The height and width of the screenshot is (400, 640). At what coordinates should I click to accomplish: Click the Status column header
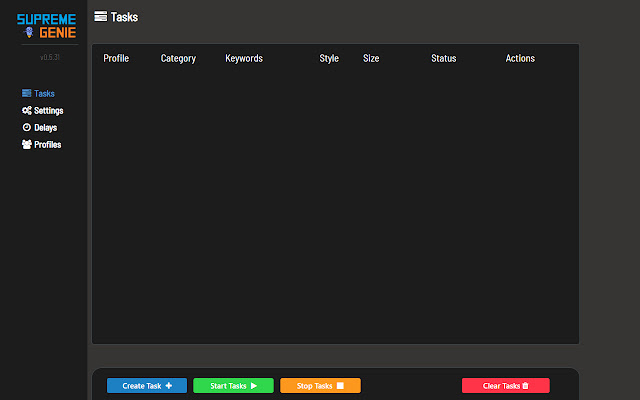tap(444, 58)
